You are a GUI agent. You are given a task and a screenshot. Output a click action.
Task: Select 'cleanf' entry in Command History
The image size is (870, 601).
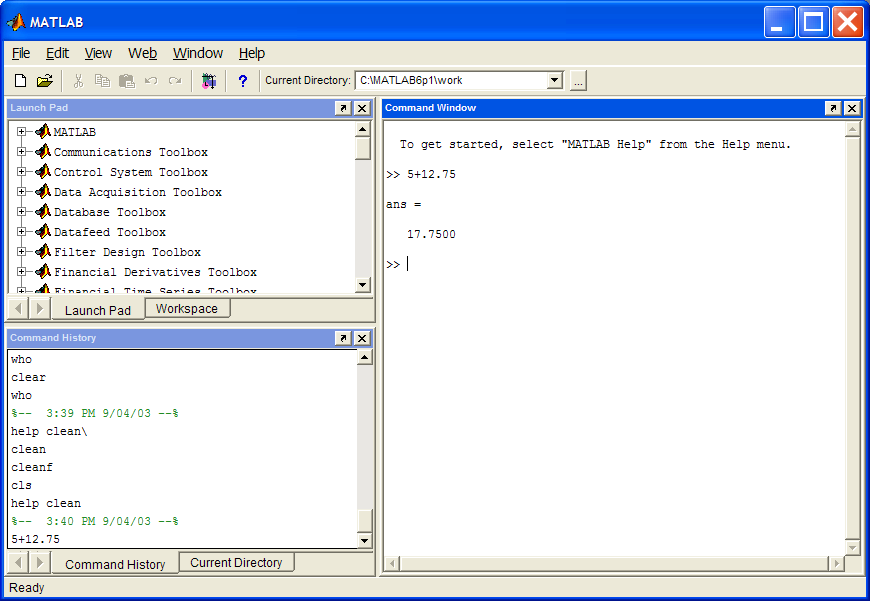(x=32, y=467)
